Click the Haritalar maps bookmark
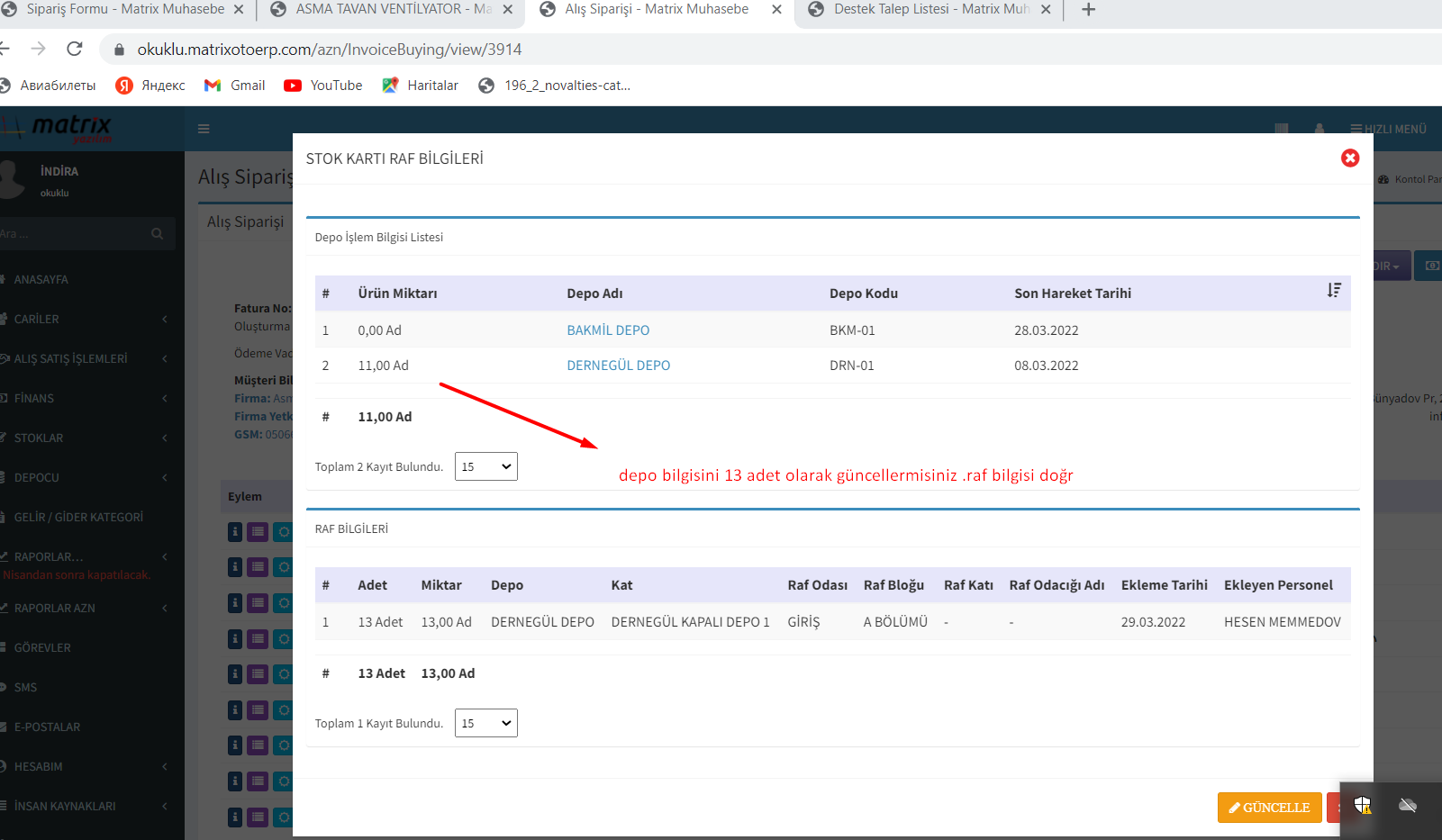 421,86
